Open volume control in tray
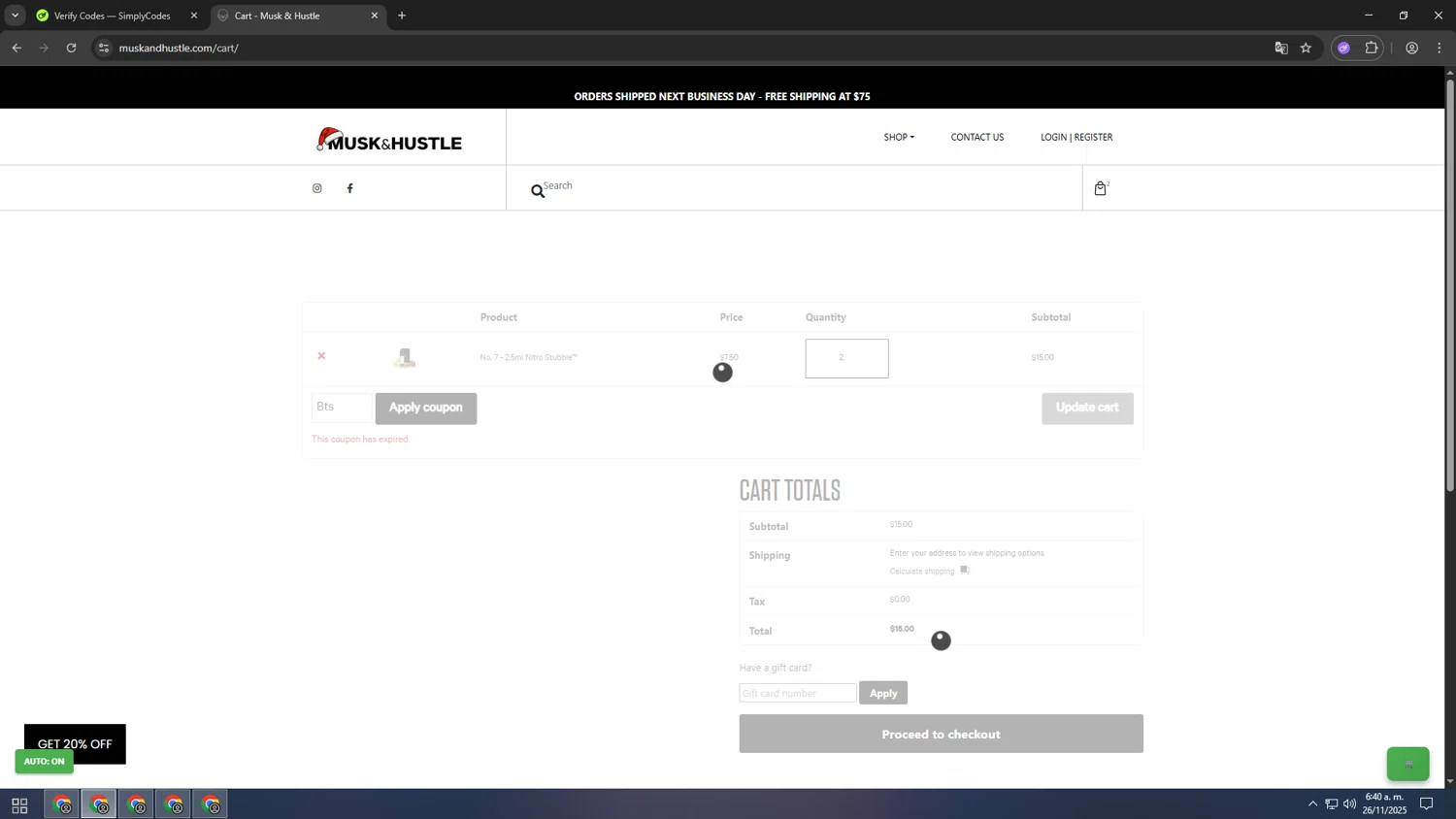 [x=1349, y=803]
